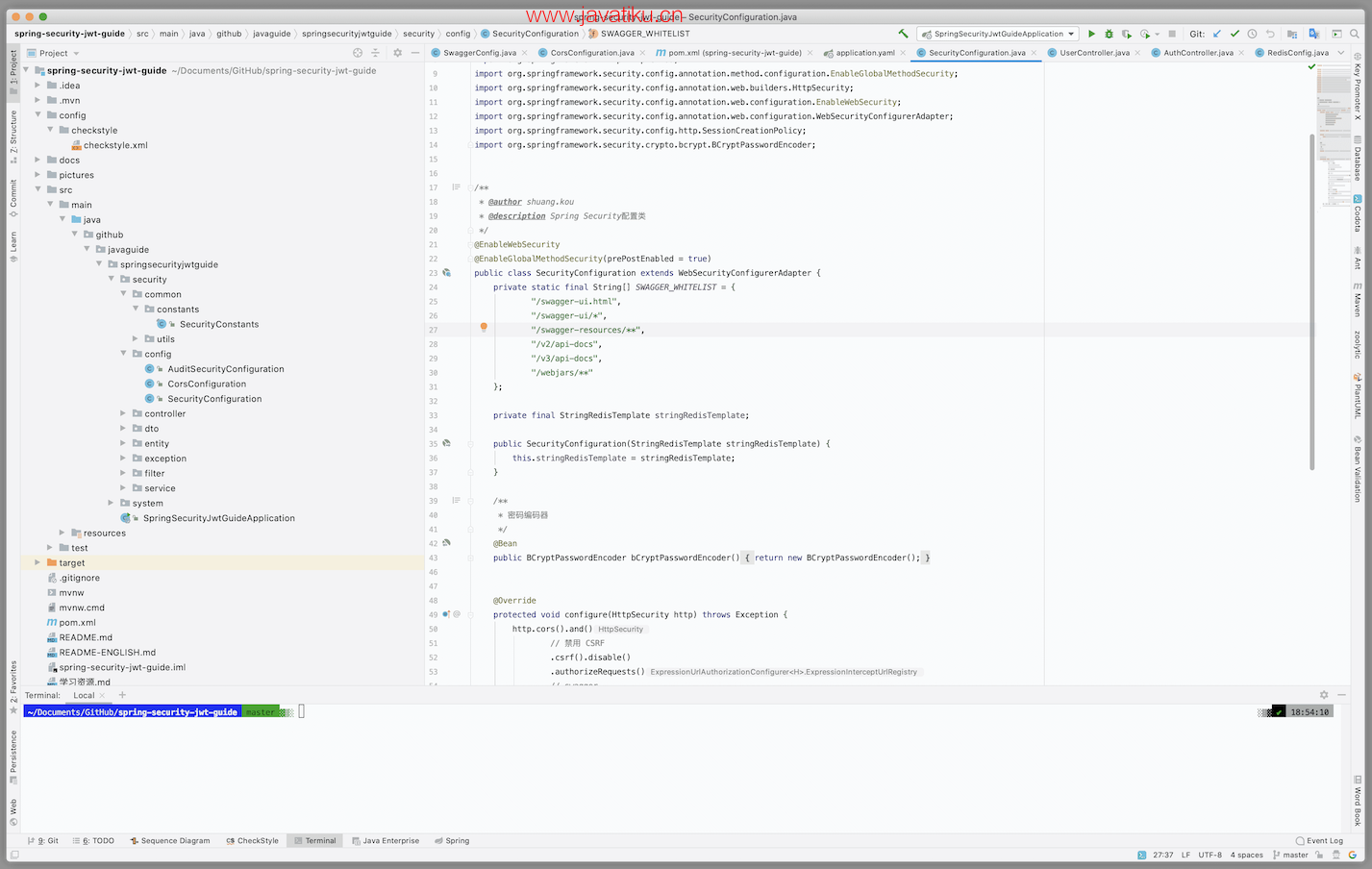Run the application with green play icon
Image resolution: width=1372 pixels, height=869 pixels.
[1091, 34]
